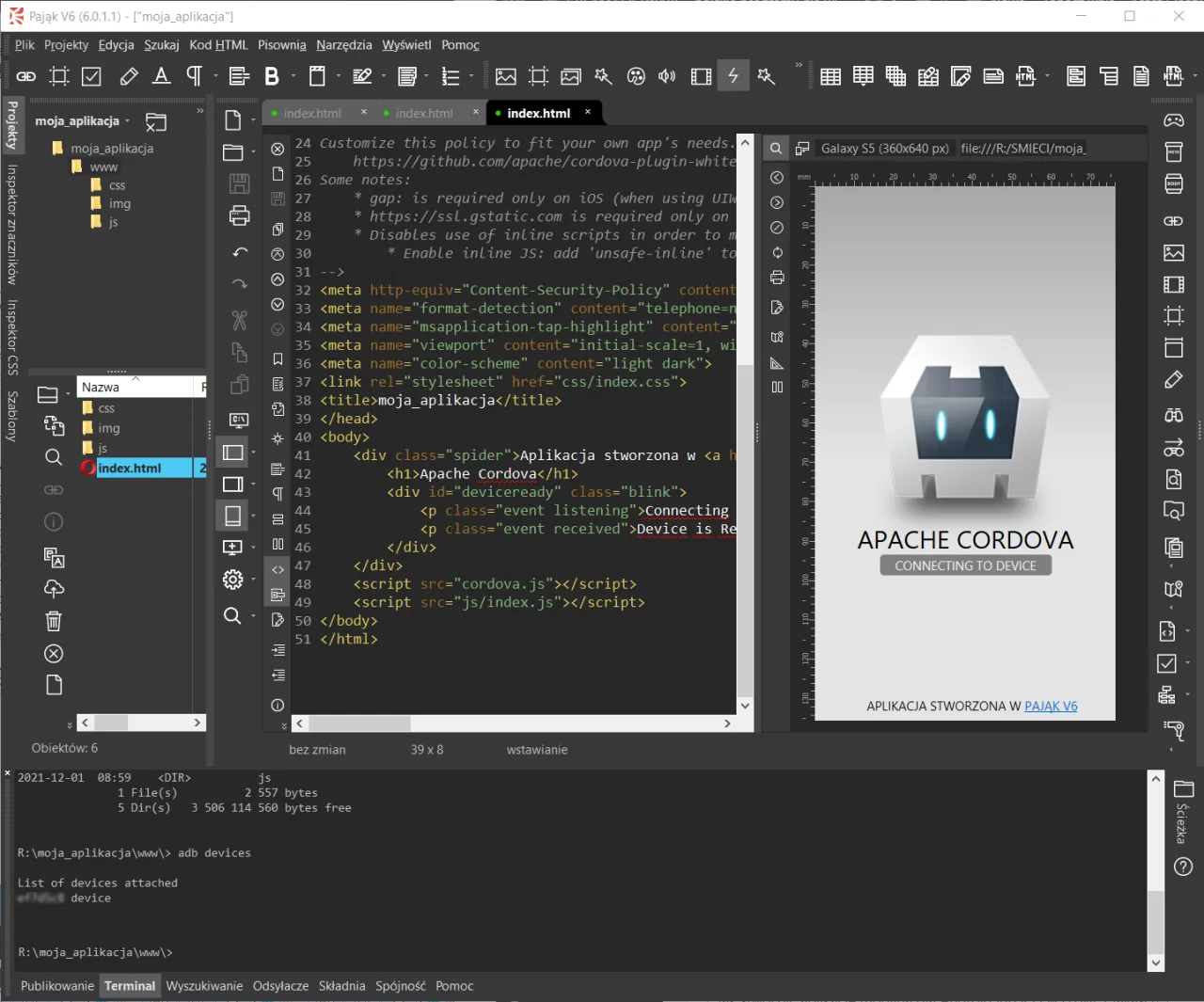Open dropdown beside editor search magnifier

click(x=253, y=616)
